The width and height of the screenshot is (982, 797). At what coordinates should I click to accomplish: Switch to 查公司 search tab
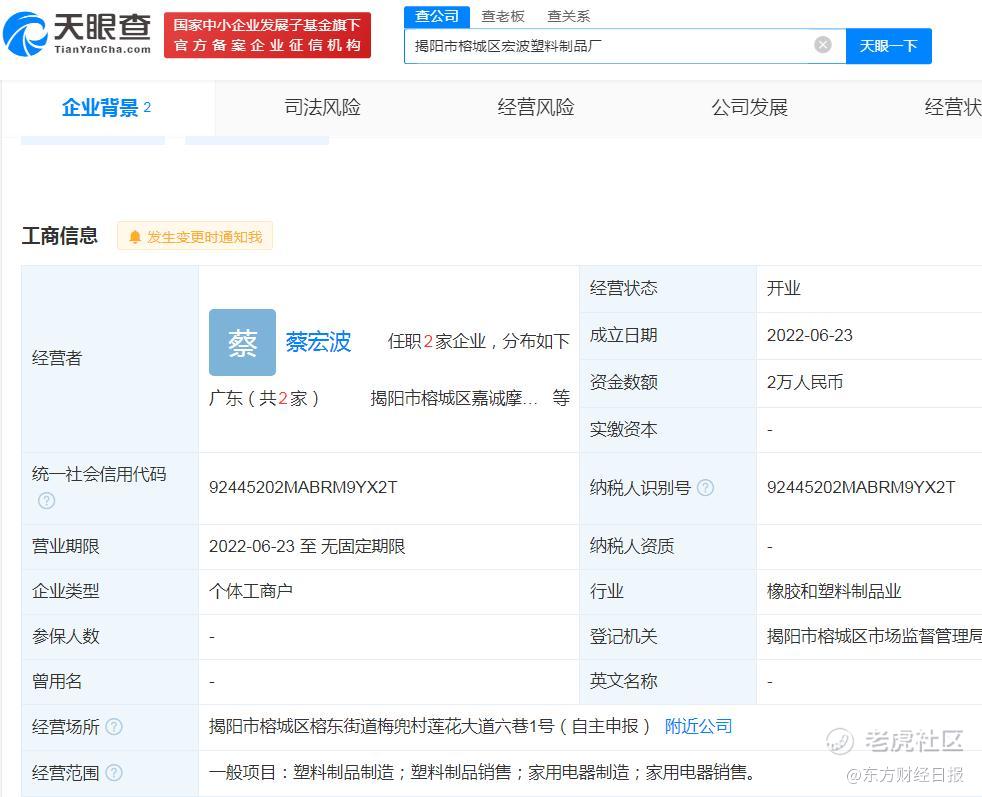pos(437,16)
